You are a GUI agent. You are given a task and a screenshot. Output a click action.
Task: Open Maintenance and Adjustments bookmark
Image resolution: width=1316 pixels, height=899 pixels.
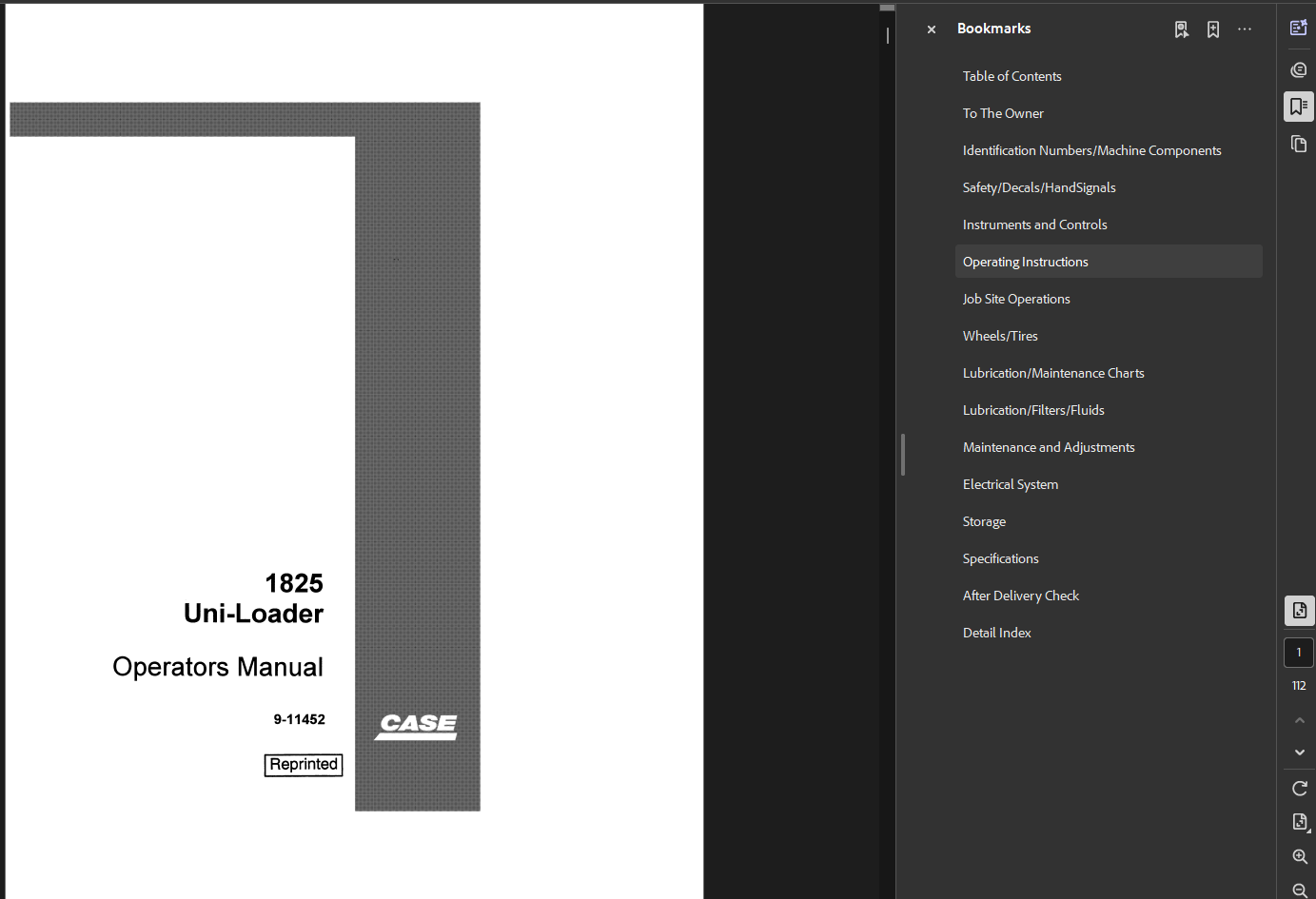(1049, 447)
